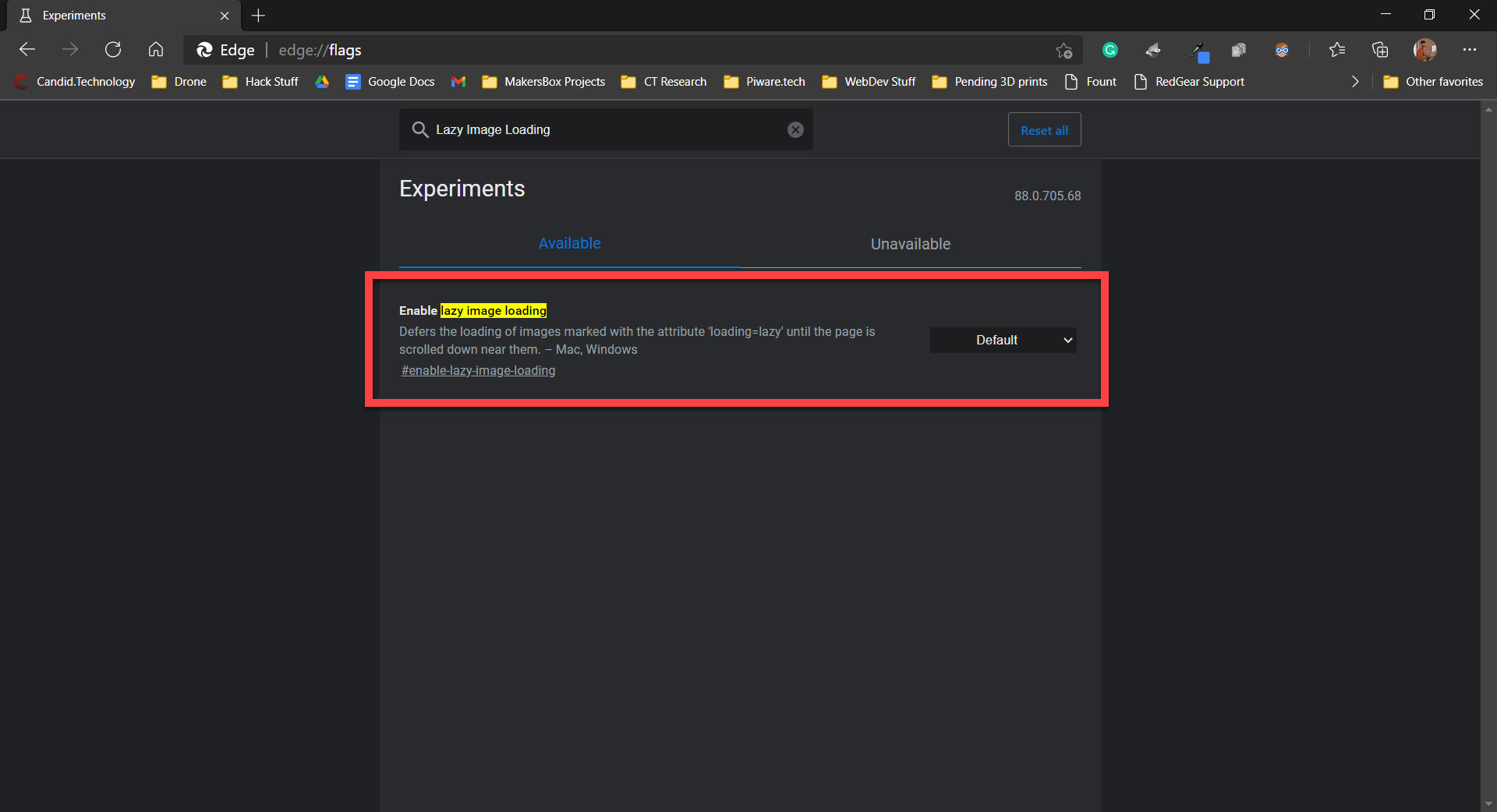This screenshot has width=1497, height=812.
Task: Click the Experiments page heading
Action: tap(462, 189)
